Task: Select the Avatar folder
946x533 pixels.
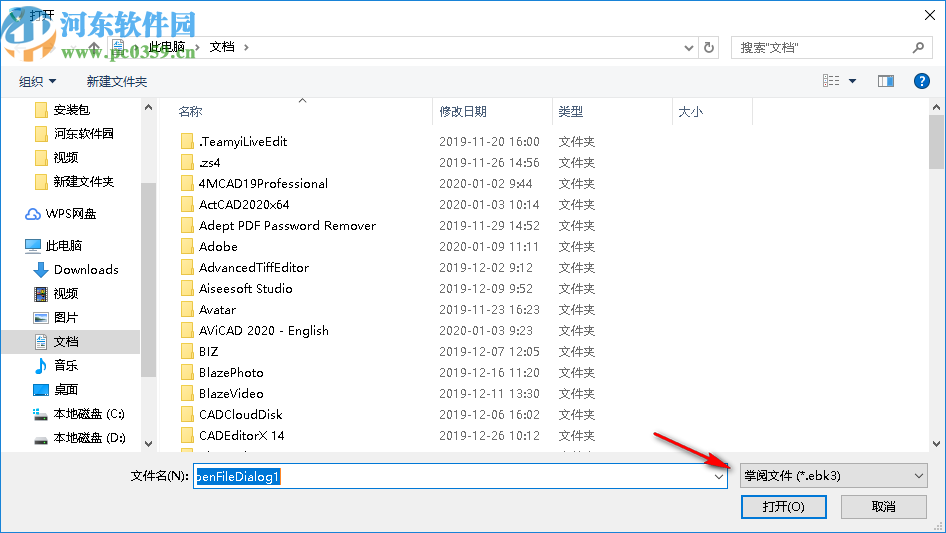Action: (217, 310)
